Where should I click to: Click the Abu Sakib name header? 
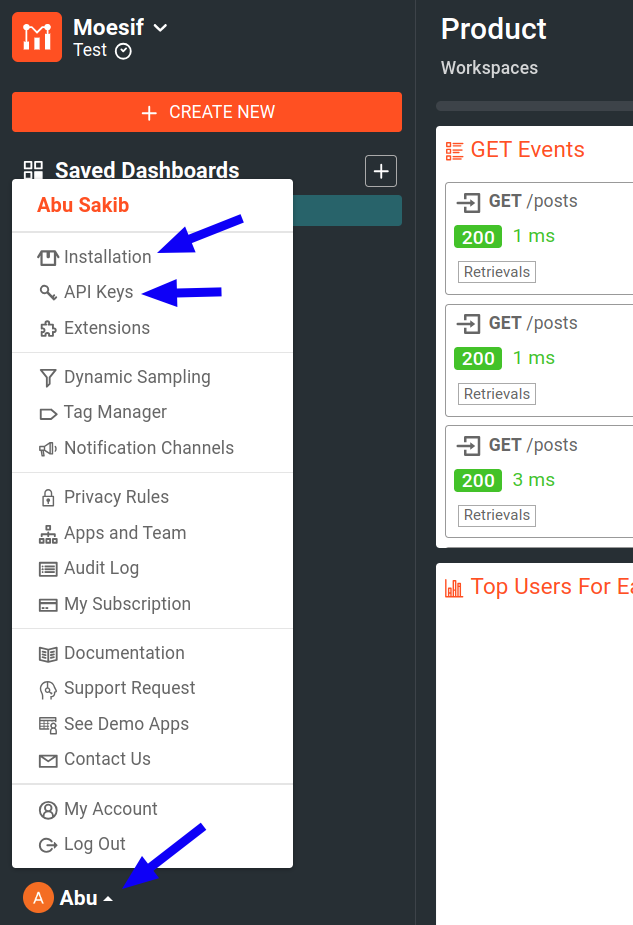pos(83,205)
